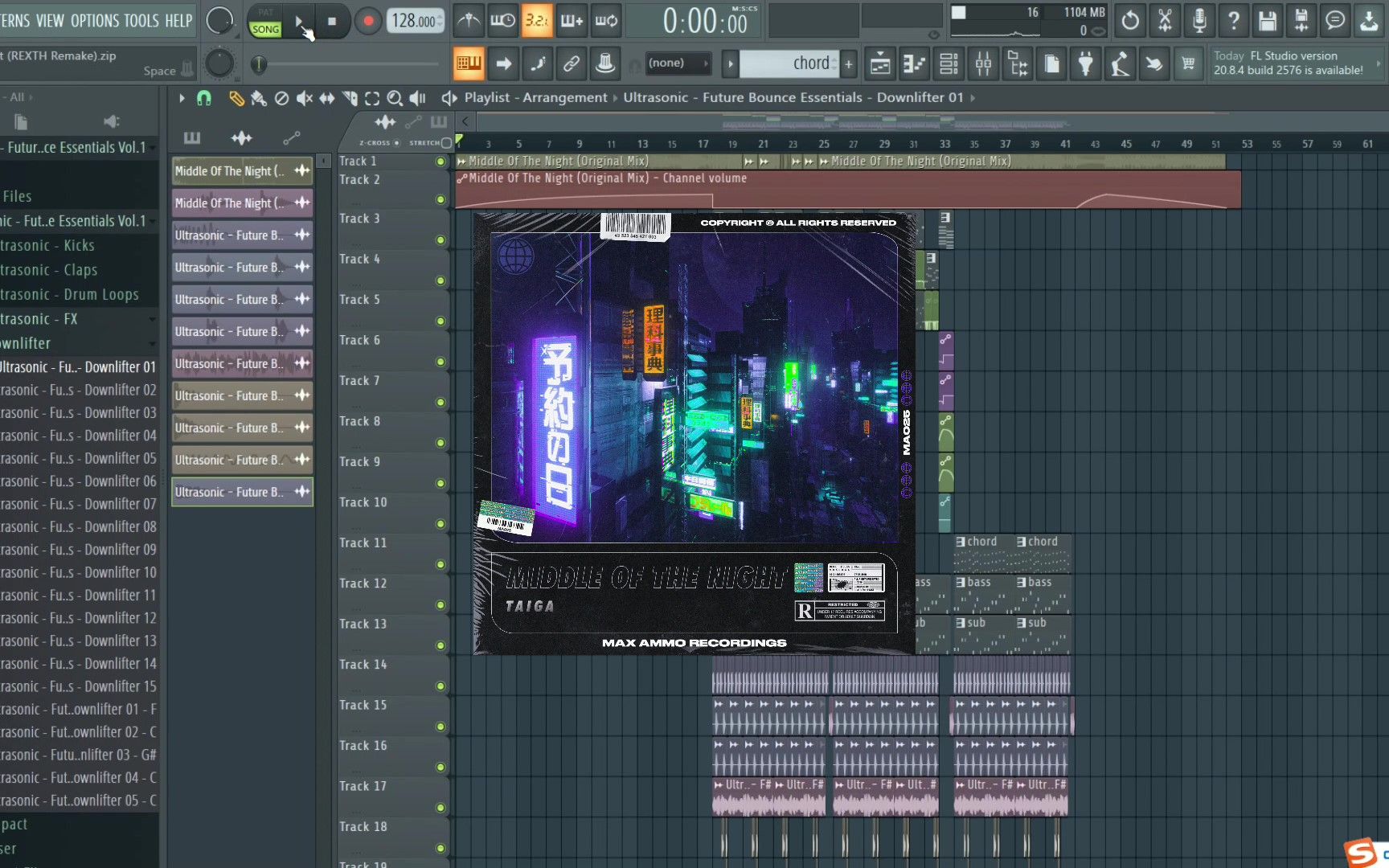Select the Delete tool in Playlist toolbar

[x=281, y=98]
